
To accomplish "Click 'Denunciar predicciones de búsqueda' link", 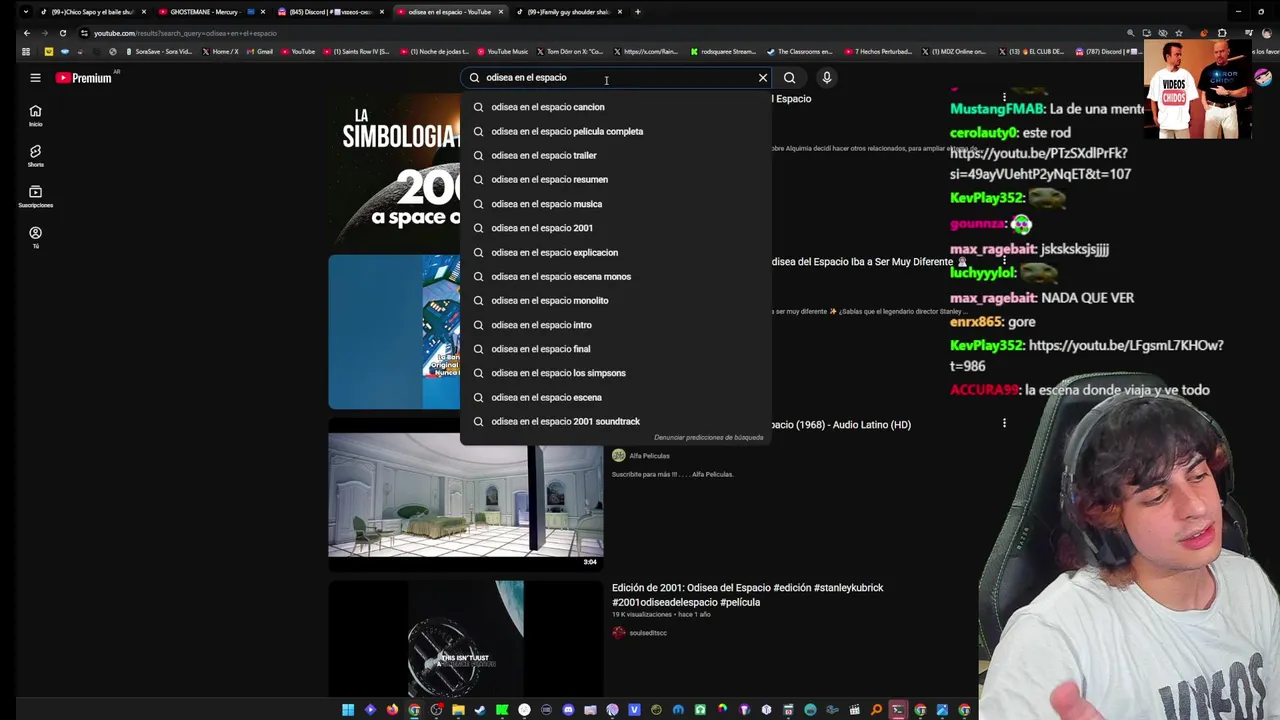I will point(708,437).
